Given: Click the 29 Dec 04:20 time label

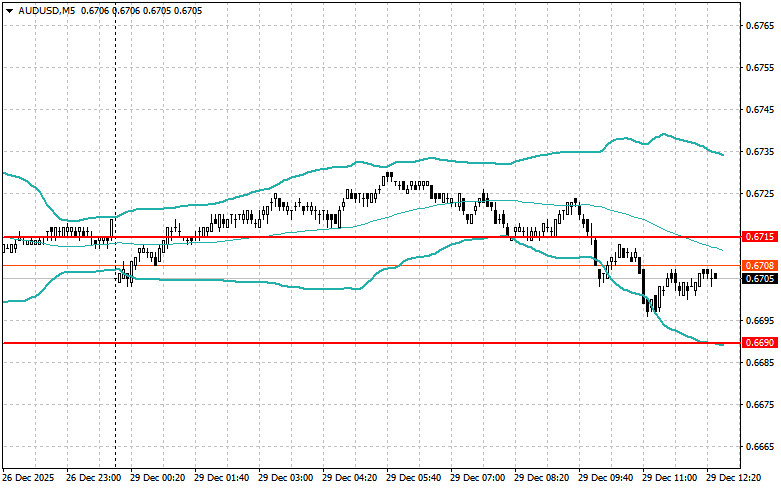Looking at the screenshot, I should point(350,478).
